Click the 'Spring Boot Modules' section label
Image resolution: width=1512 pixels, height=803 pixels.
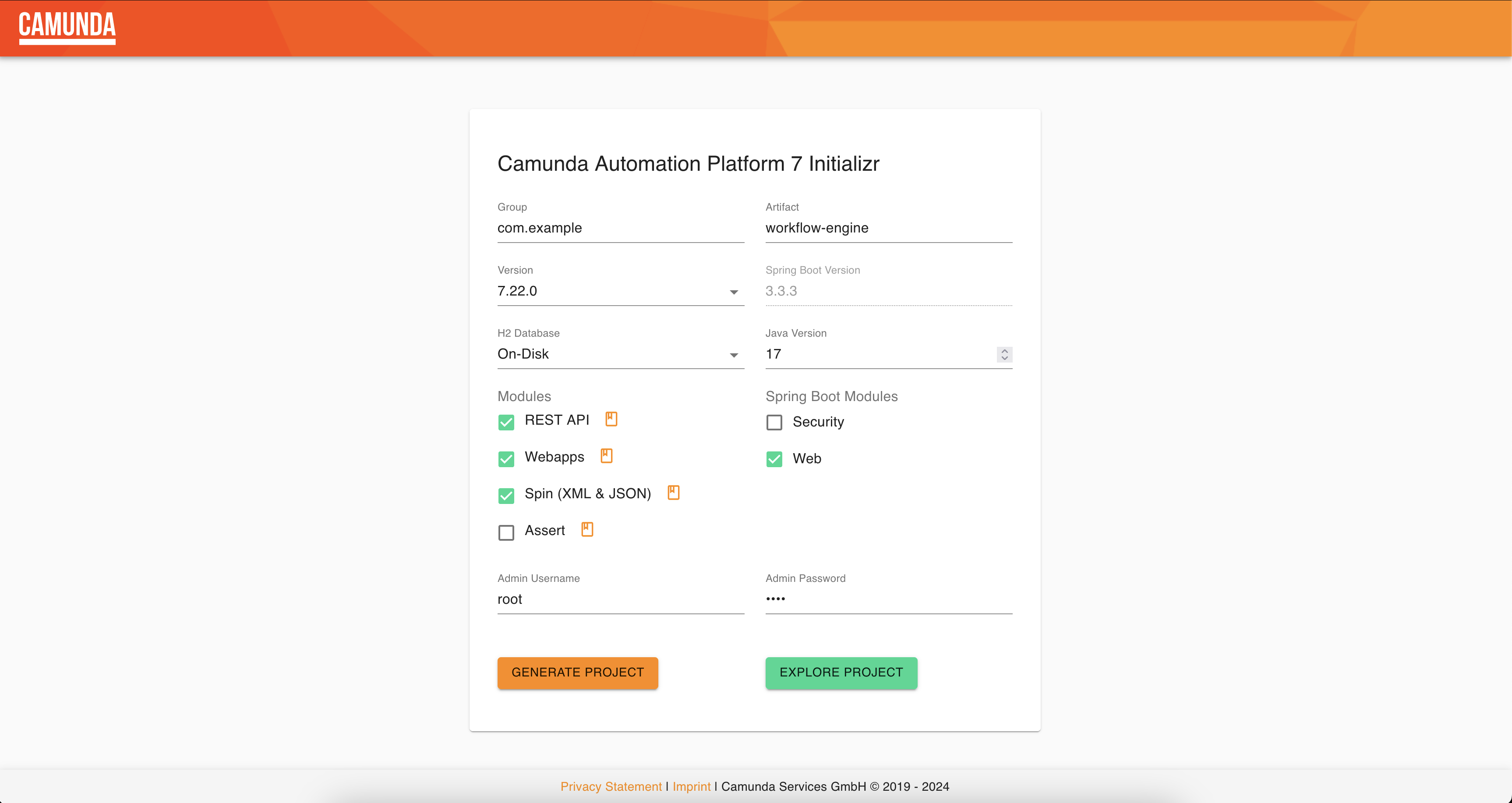(832, 397)
